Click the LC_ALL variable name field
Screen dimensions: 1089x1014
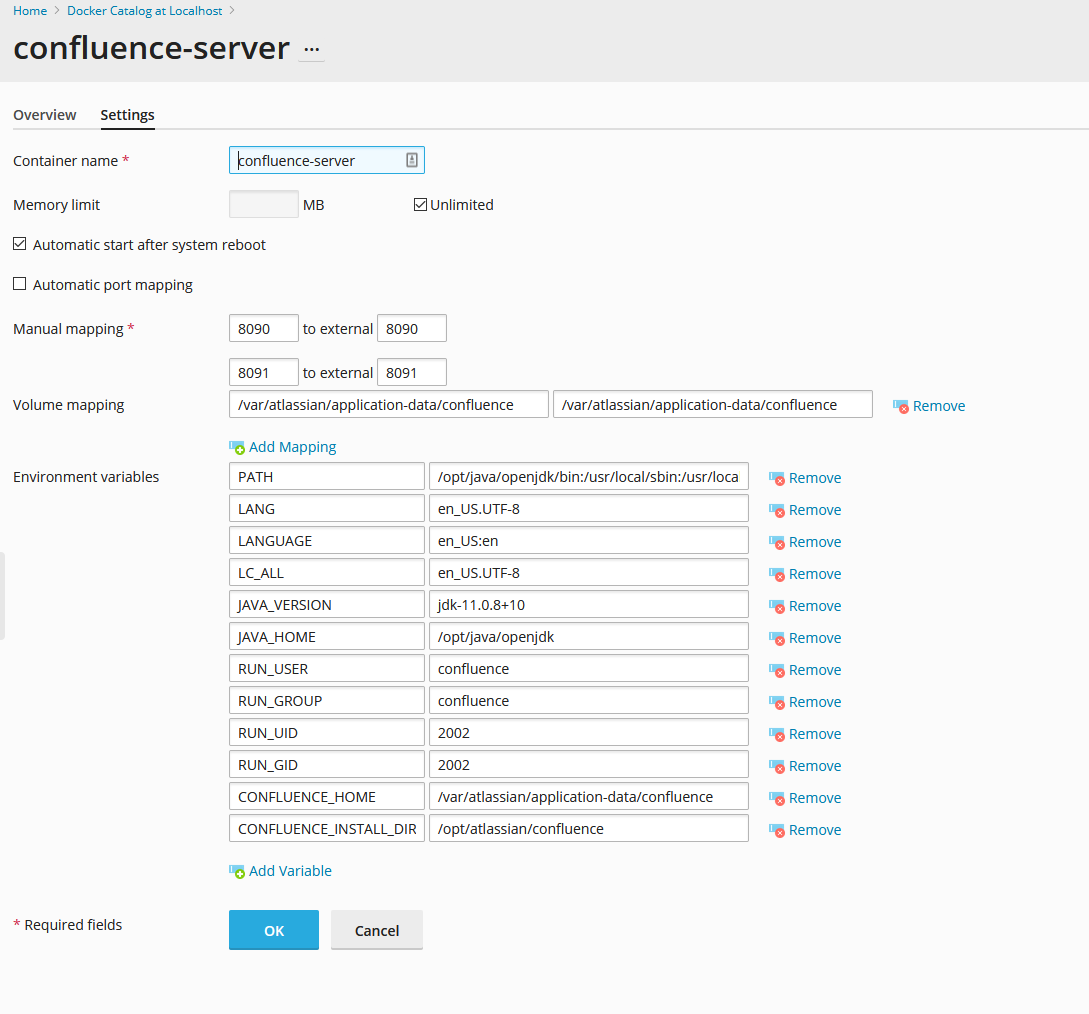tap(326, 572)
